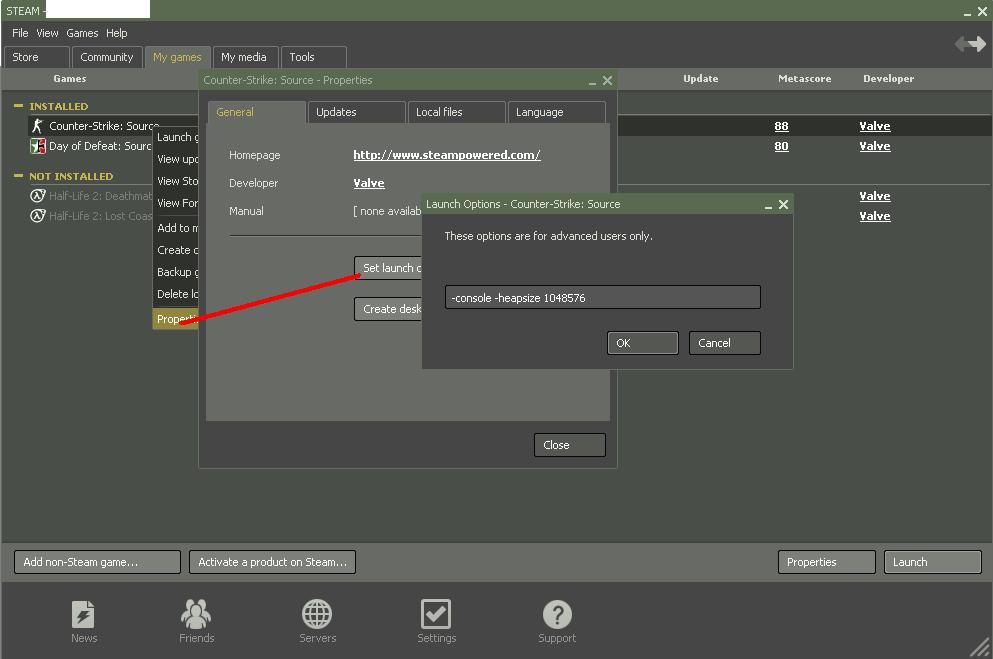Click Valve developer link for Lost Coast row
Viewport: 993px width, 659px height.
(875, 217)
